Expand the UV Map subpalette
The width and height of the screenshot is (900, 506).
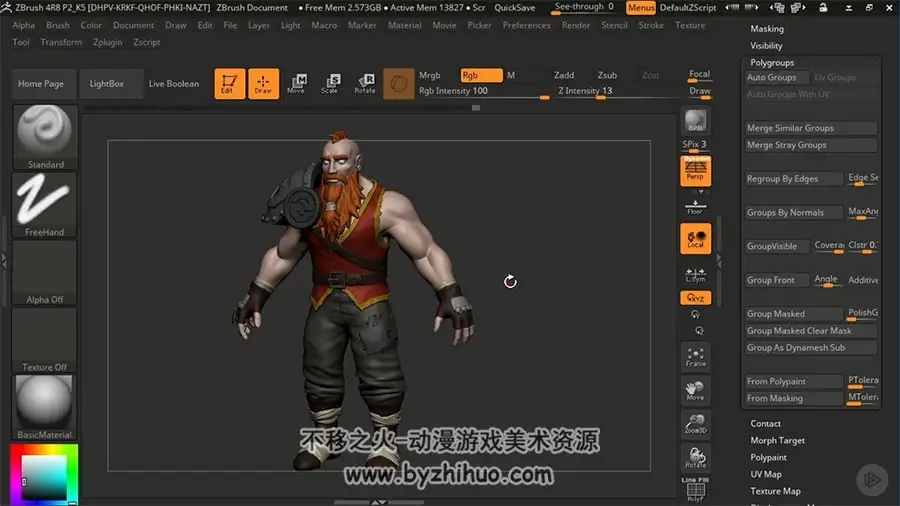point(766,474)
